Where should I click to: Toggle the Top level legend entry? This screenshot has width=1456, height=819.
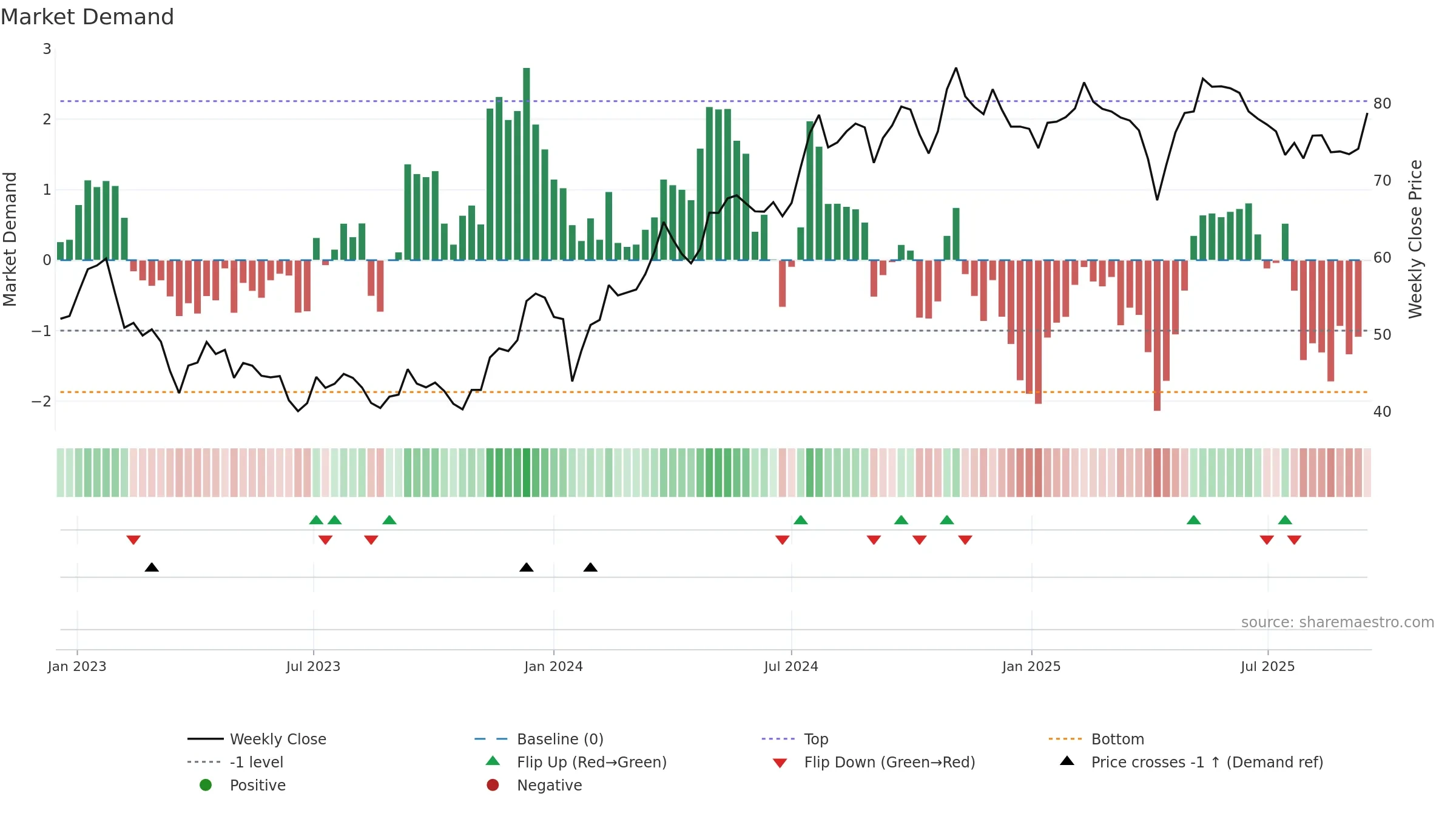[x=795, y=739]
